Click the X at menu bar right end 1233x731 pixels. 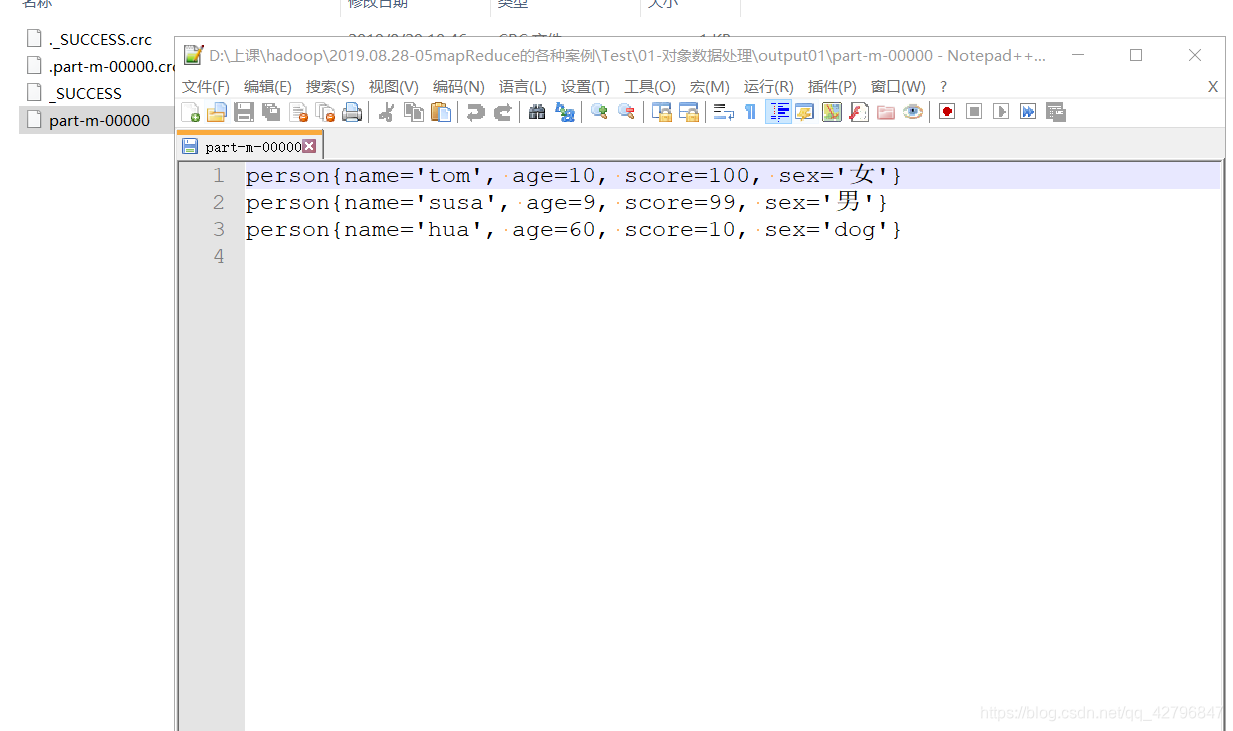[1212, 87]
